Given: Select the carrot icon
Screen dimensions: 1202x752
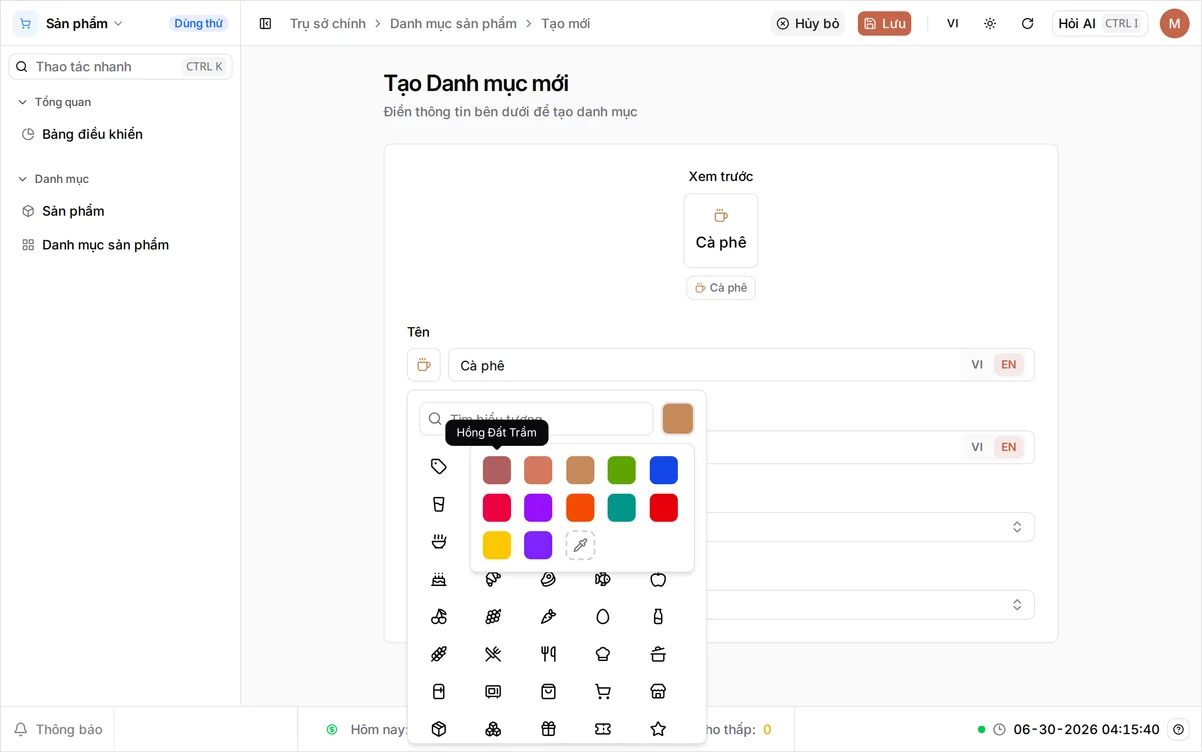Looking at the screenshot, I should tap(548, 616).
